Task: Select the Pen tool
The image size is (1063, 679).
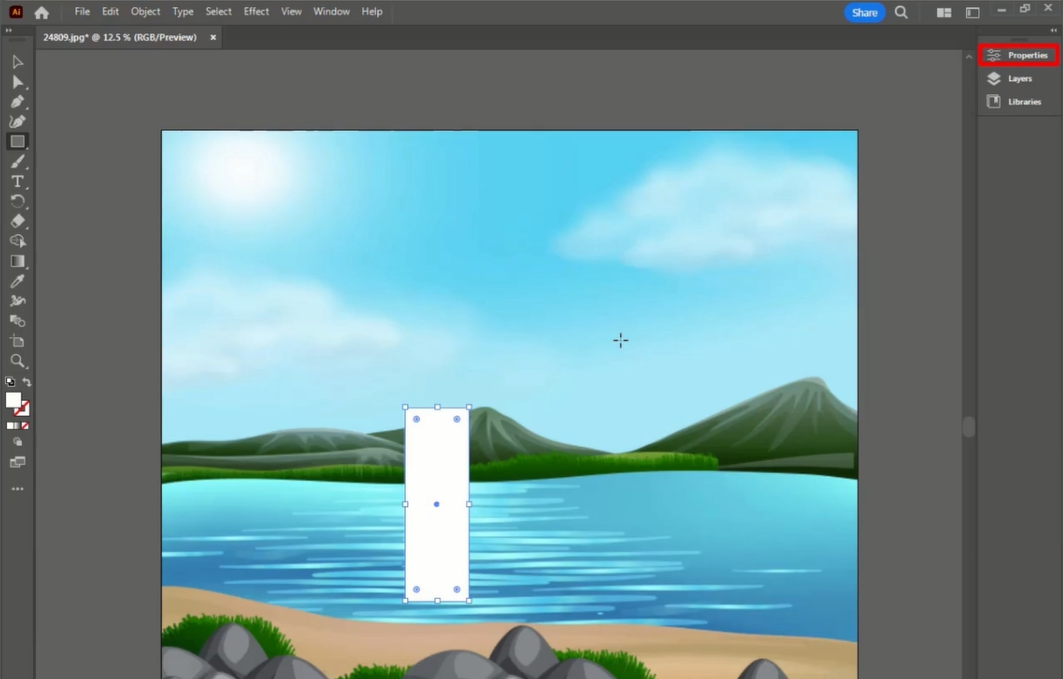Action: coord(17,102)
